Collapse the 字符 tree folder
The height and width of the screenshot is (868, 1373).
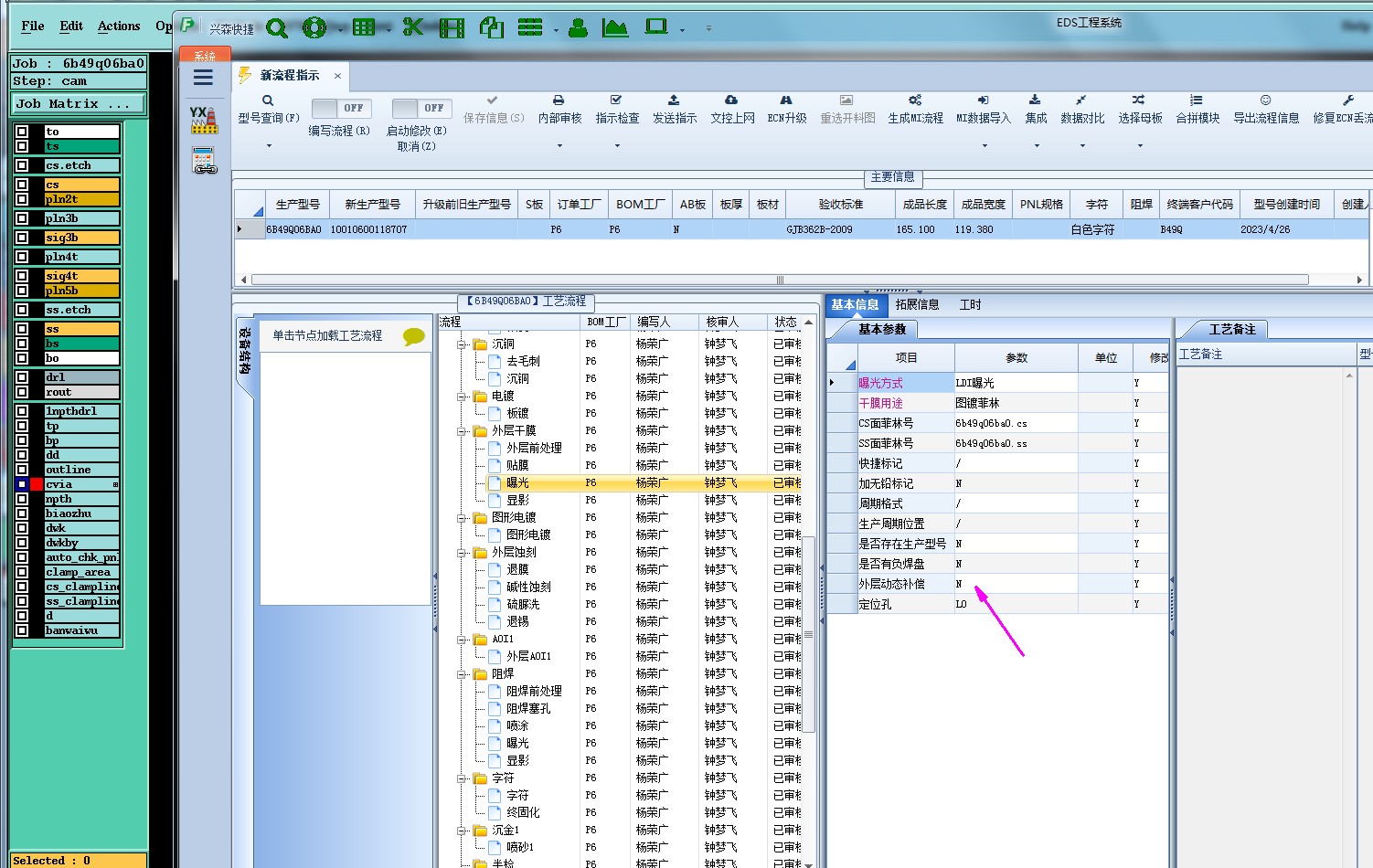[x=463, y=778]
